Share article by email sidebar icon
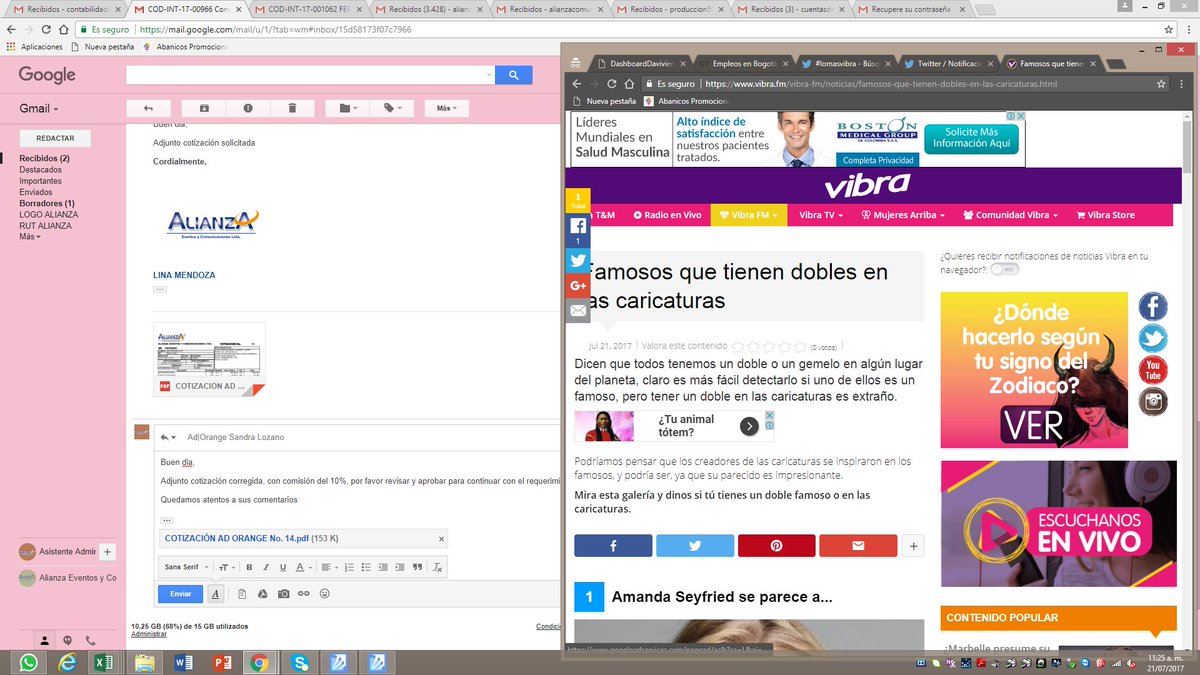 [x=578, y=311]
